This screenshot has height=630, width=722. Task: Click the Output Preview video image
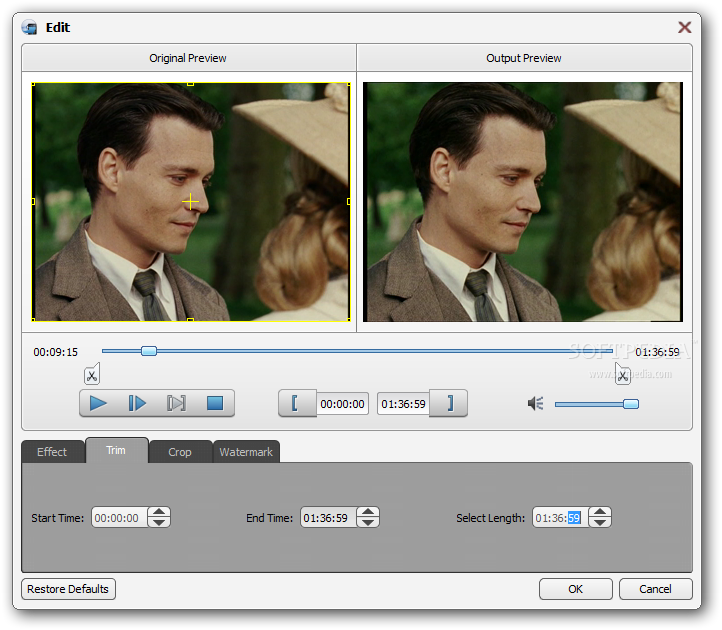(x=523, y=202)
